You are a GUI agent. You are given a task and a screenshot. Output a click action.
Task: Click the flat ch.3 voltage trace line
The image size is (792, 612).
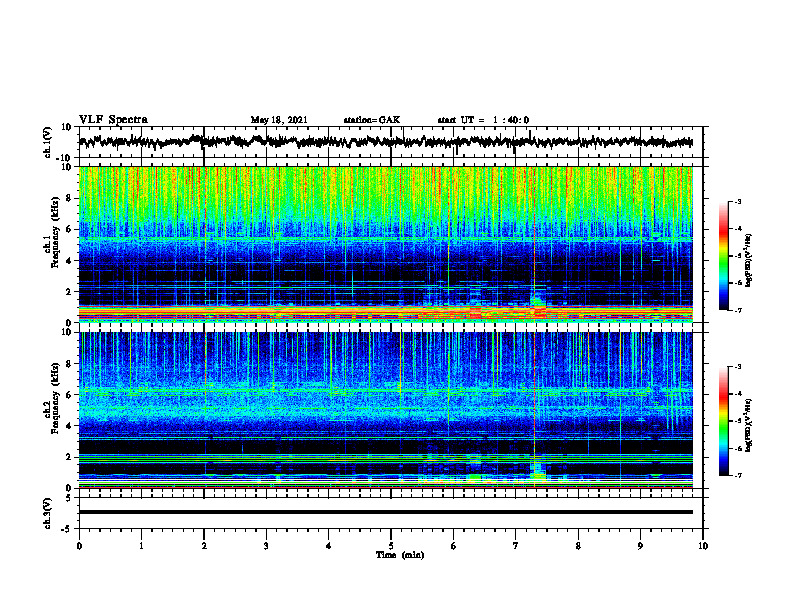(x=385, y=512)
